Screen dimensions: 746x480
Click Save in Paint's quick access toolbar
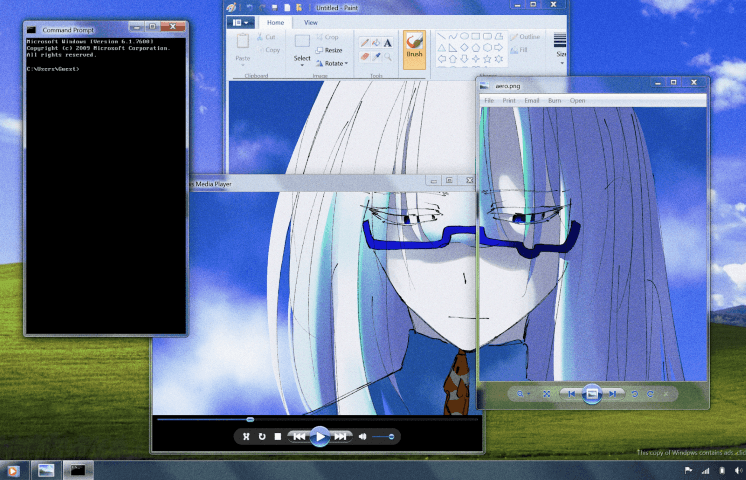(275, 8)
